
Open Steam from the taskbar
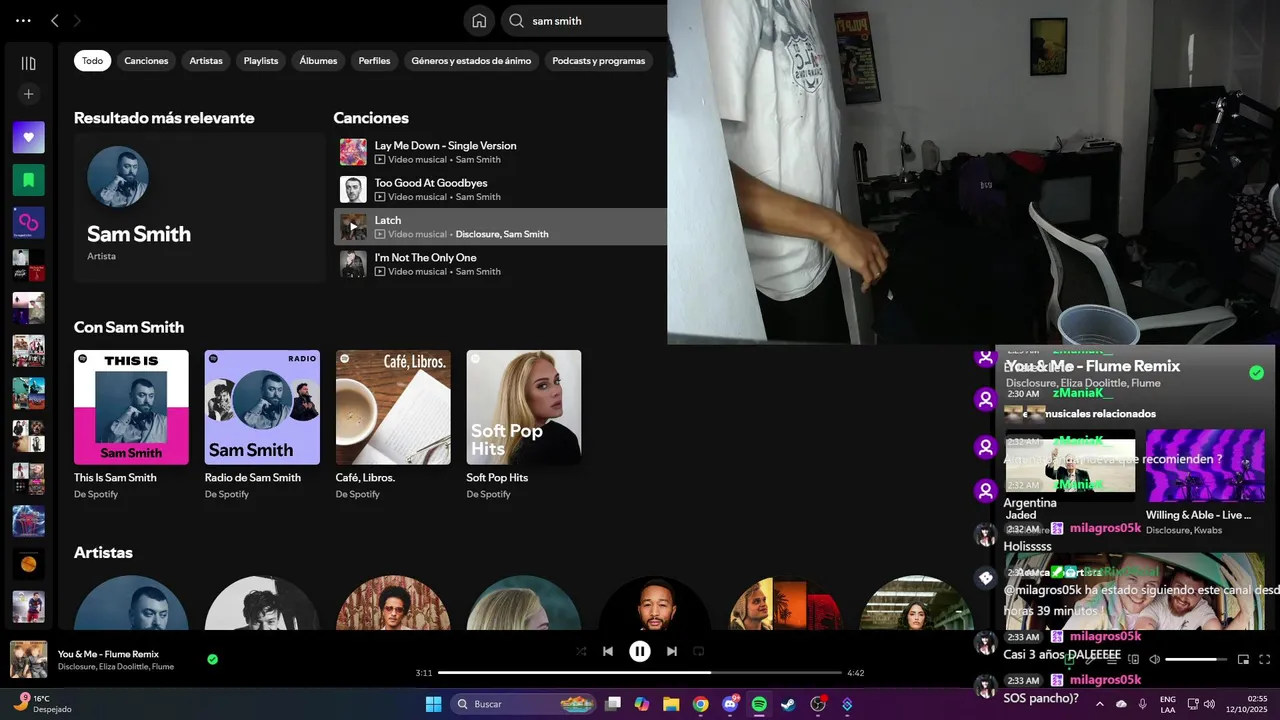pyautogui.click(x=788, y=704)
